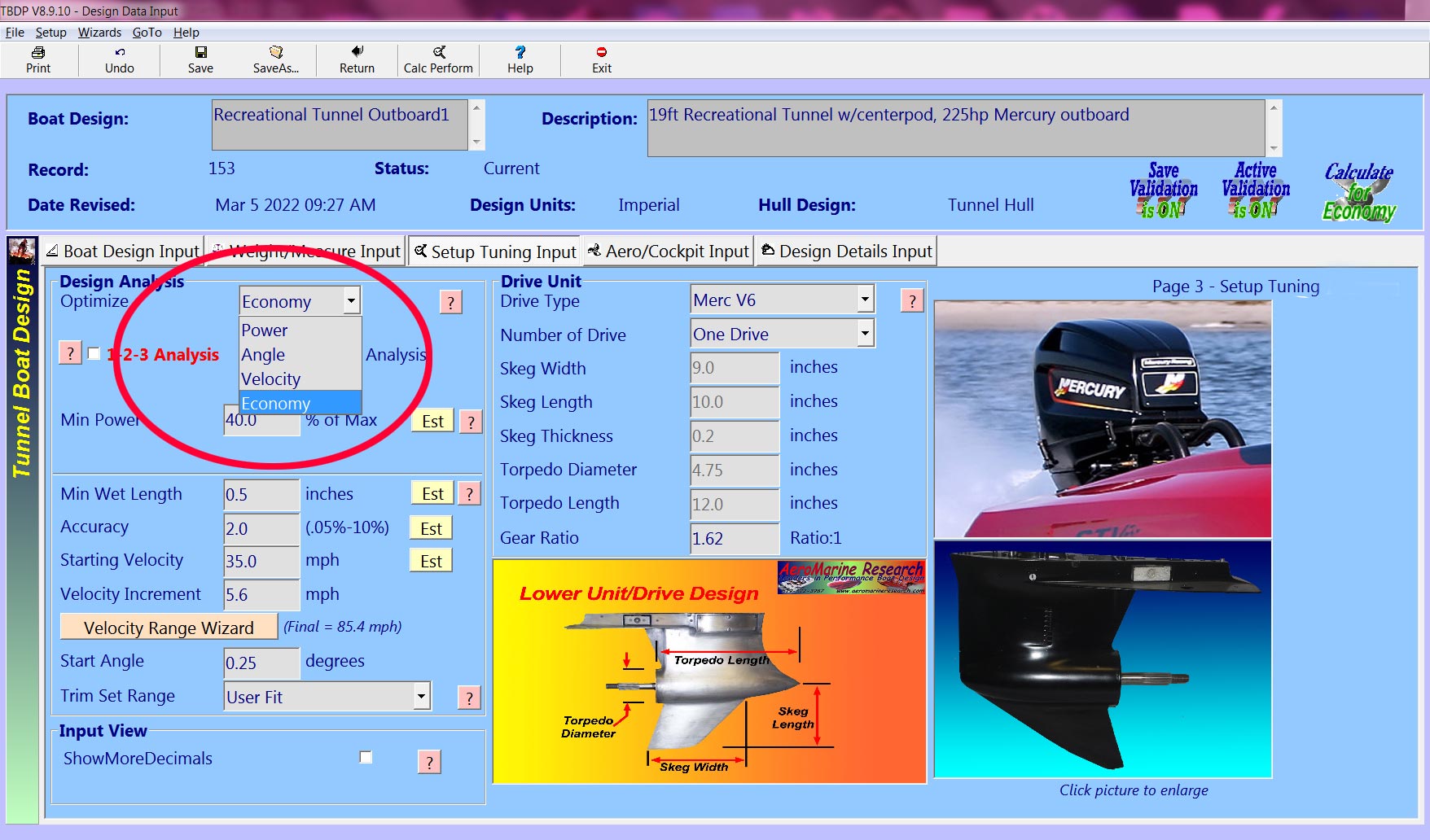Click the help question mark beside Optimize
Viewport: 1430px width, 840px height.
[x=451, y=302]
